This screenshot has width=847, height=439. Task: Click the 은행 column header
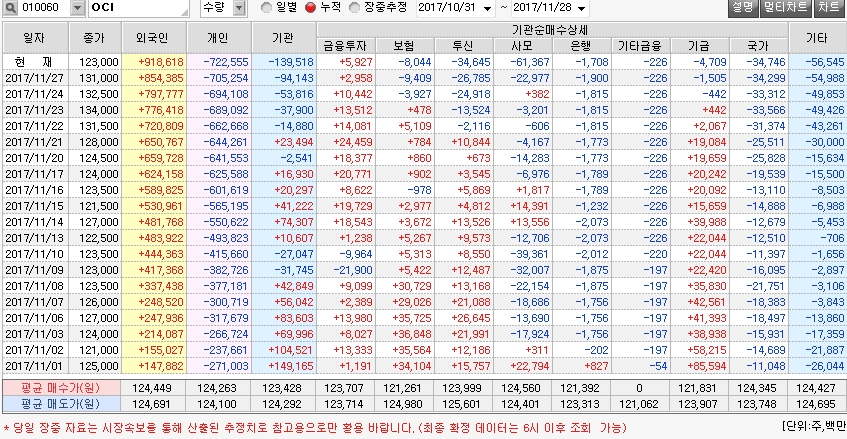(x=582, y=46)
